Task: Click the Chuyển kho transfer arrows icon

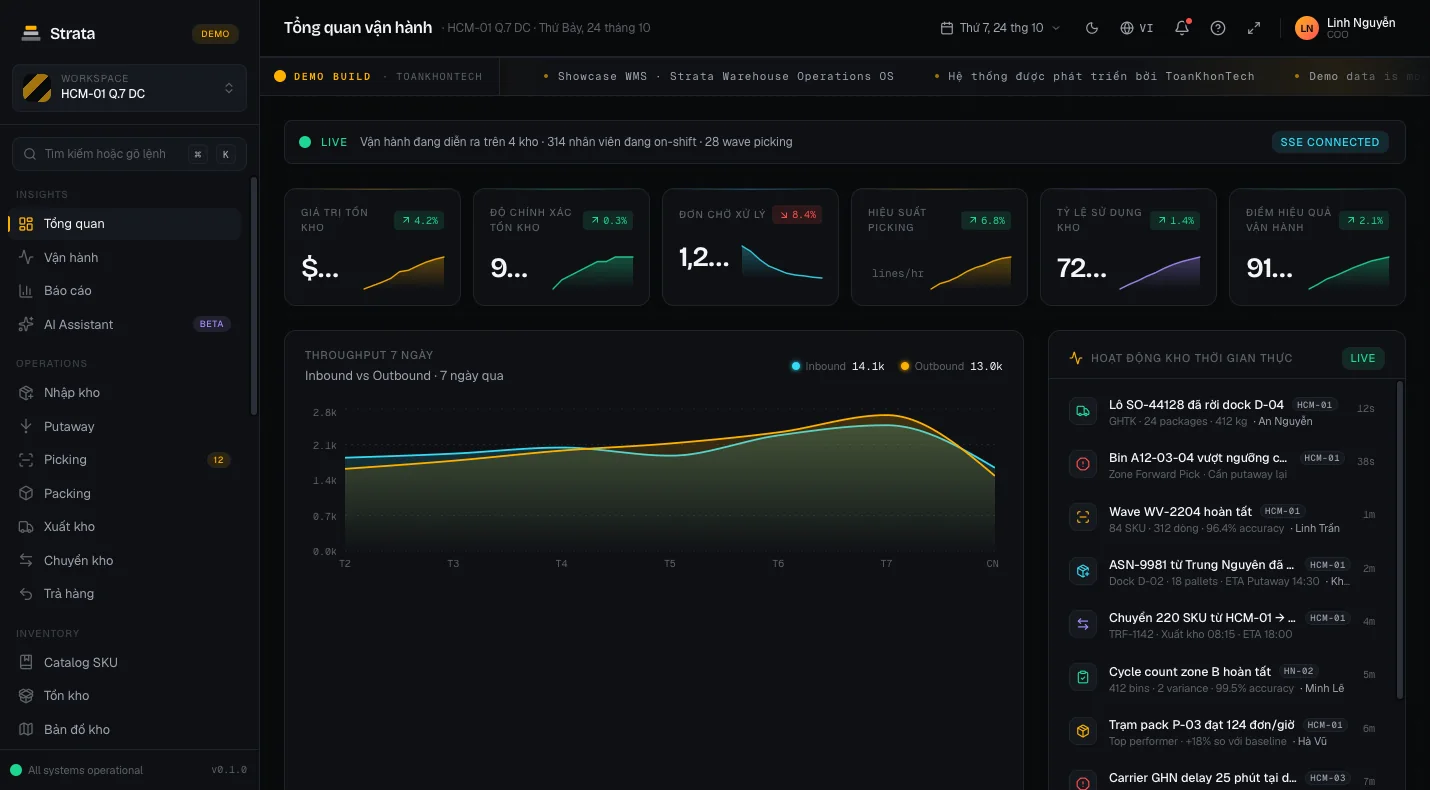Action: click(x=26, y=560)
